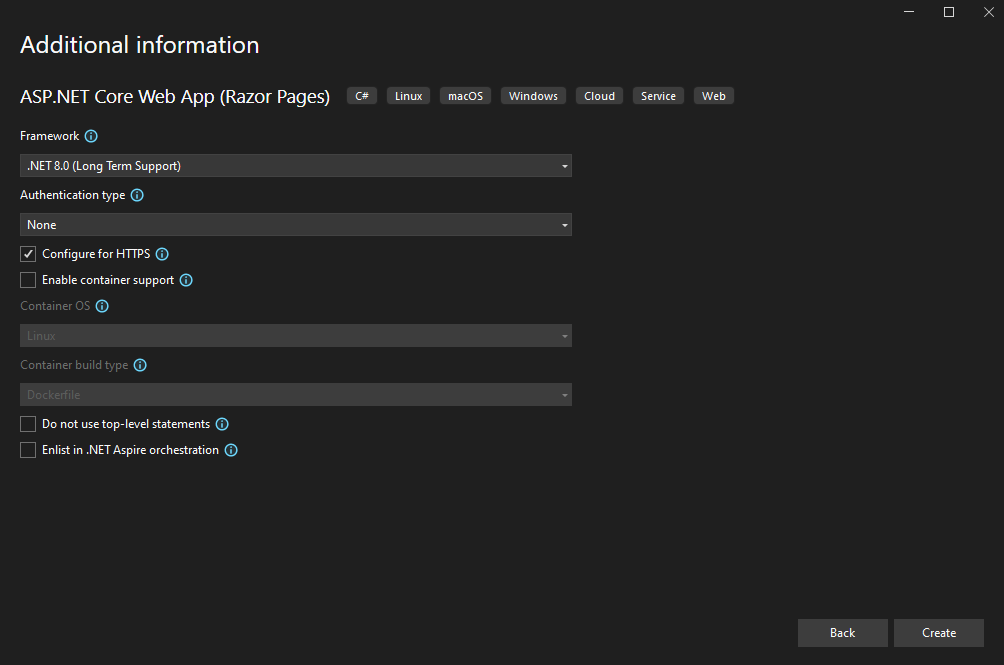Click the Container build type info icon
This screenshot has height=665, width=1004.
tap(140, 365)
